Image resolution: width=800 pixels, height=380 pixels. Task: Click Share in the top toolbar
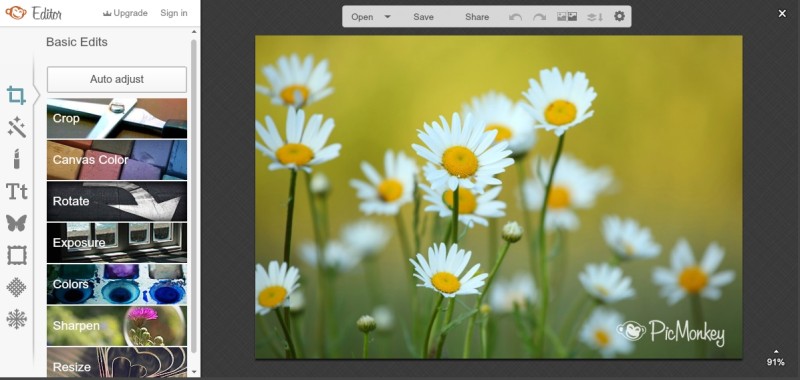tap(477, 17)
